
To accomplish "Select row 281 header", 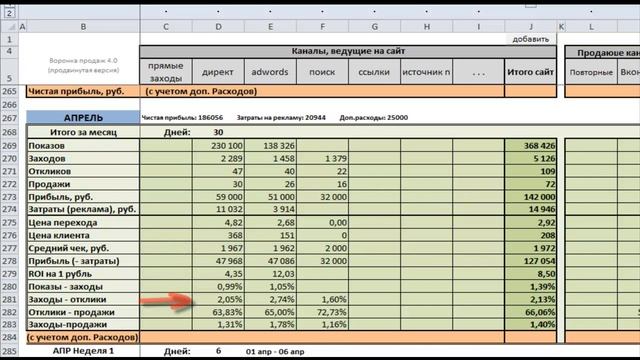I will (x=9, y=299).
